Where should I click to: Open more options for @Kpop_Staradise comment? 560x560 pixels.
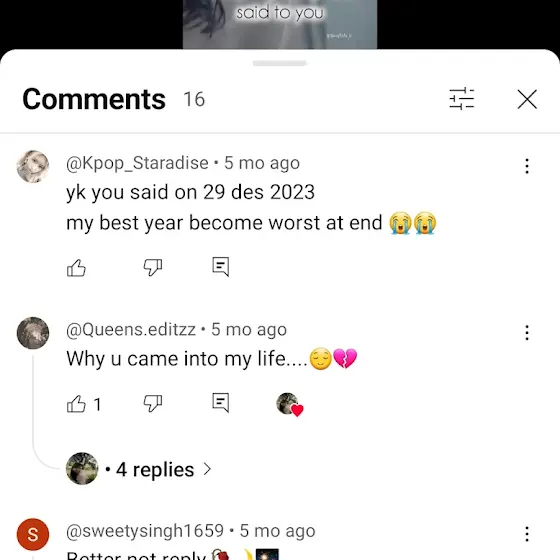[x=527, y=166]
